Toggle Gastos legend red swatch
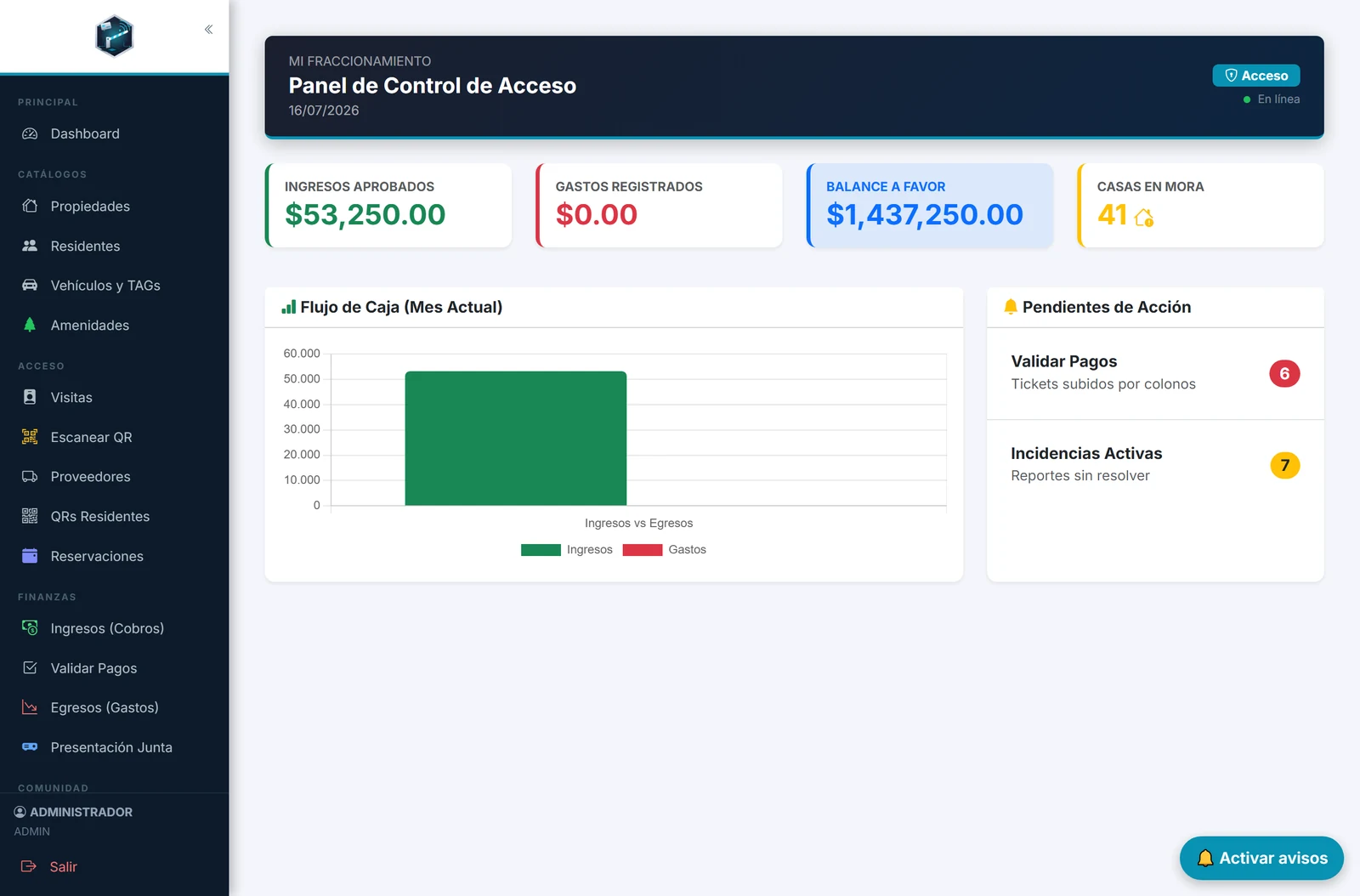Image resolution: width=1360 pixels, height=896 pixels. (x=643, y=550)
